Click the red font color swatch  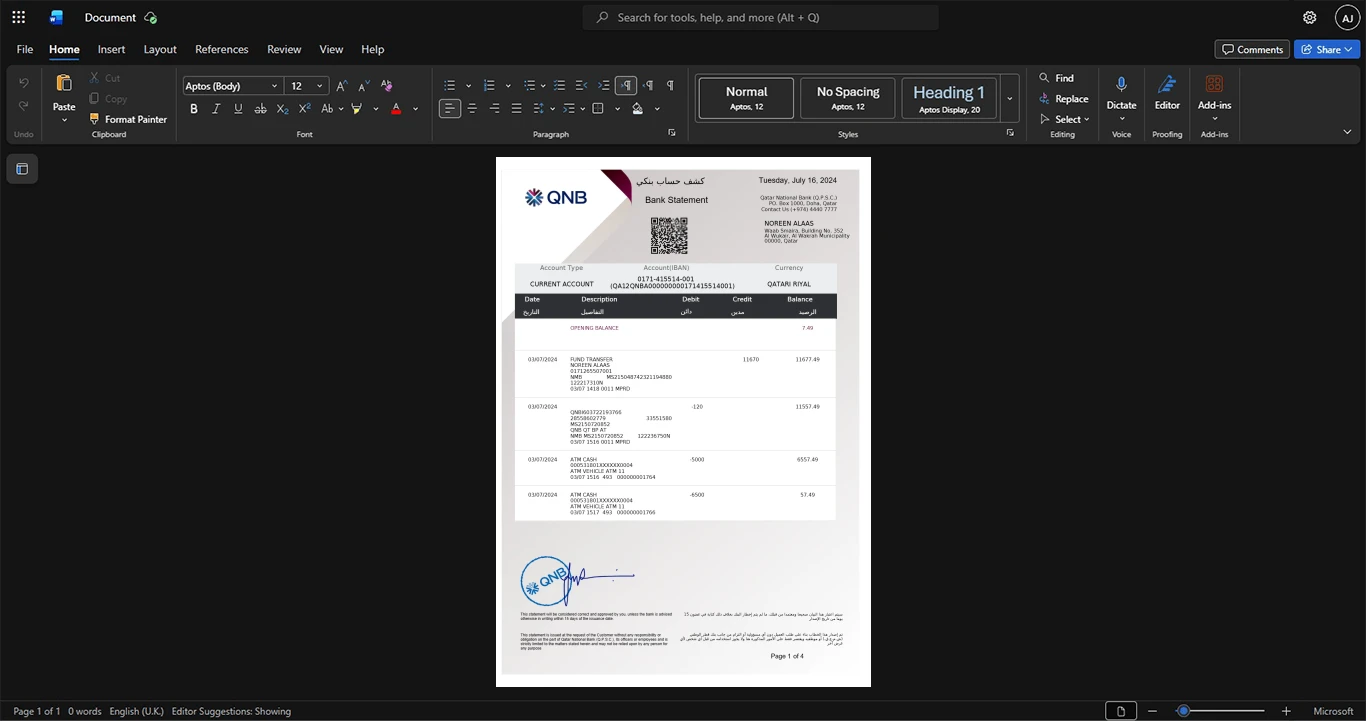coord(396,108)
